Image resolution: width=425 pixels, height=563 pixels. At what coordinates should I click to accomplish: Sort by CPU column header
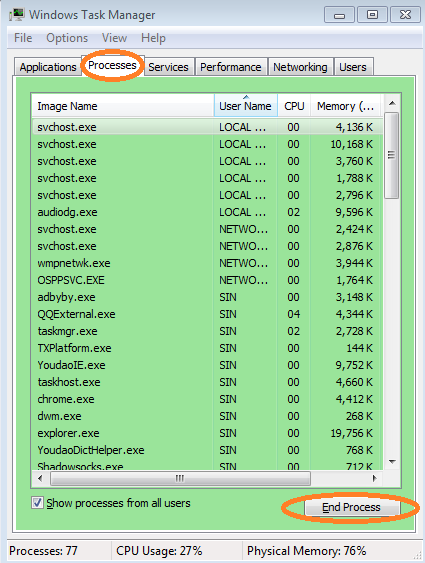coord(294,106)
